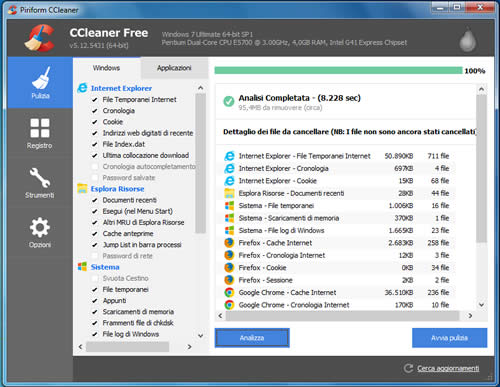Click Chrome icon for Cronologia Internet result

pyautogui.click(x=229, y=305)
